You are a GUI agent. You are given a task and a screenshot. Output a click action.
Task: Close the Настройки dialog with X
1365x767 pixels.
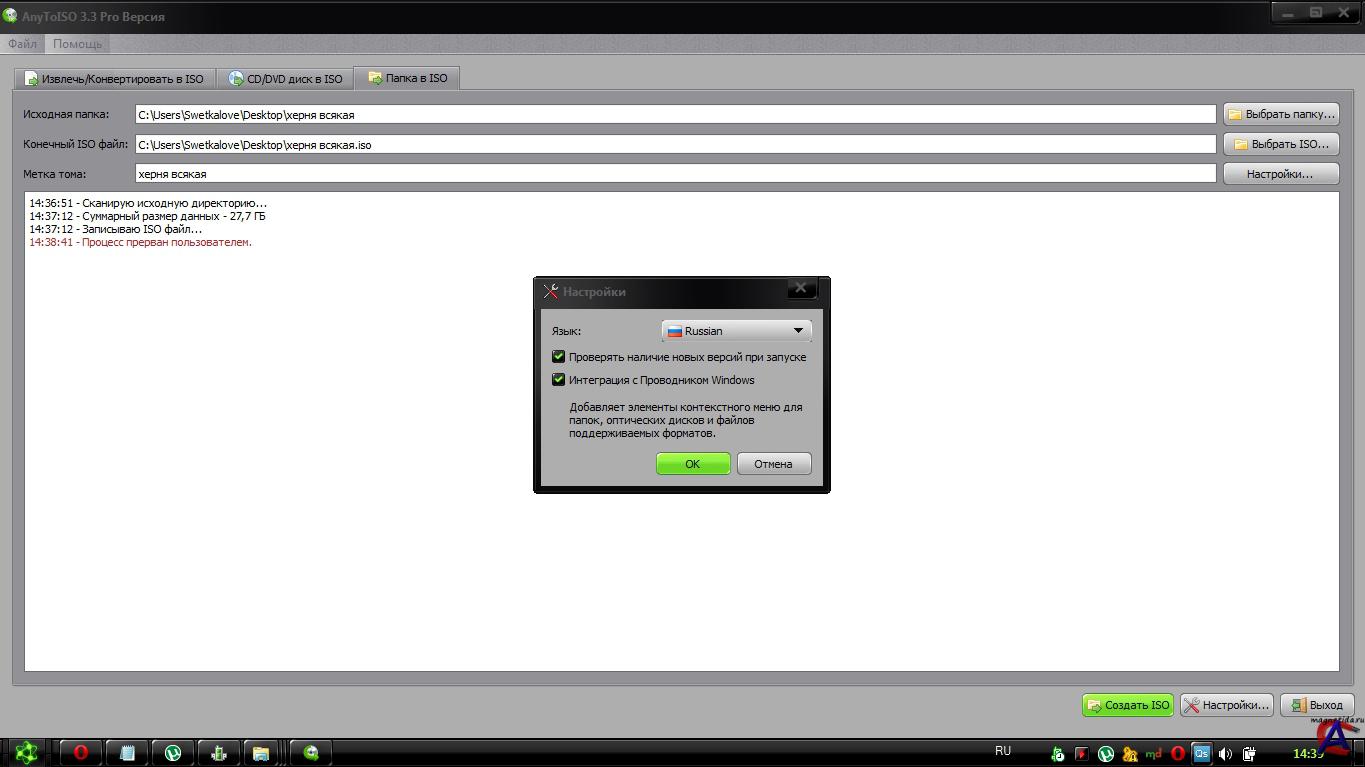click(x=800, y=289)
